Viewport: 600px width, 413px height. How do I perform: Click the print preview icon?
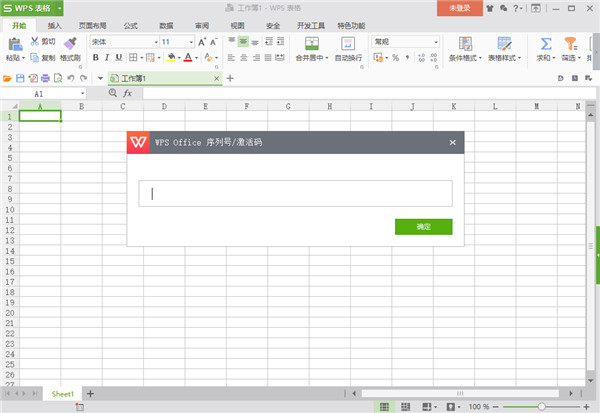click(58, 78)
